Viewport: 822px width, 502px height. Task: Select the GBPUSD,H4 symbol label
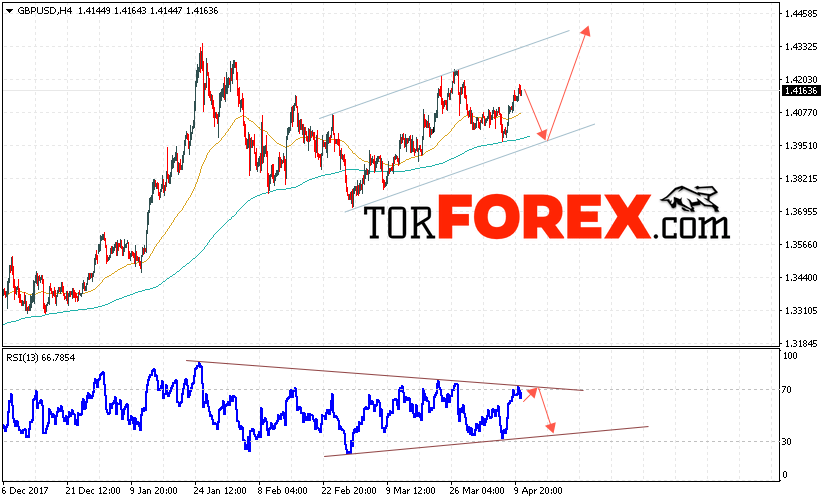(45, 11)
